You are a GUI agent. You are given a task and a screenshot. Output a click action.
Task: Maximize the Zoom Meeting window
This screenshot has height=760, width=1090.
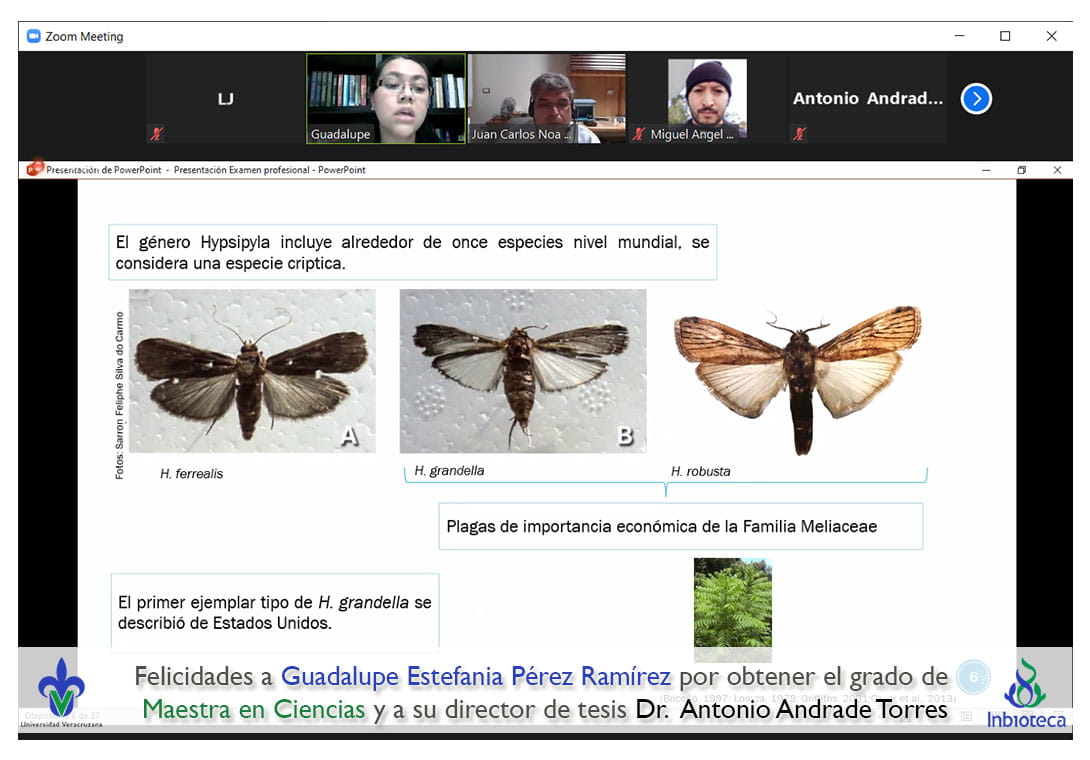[x=1005, y=36]
